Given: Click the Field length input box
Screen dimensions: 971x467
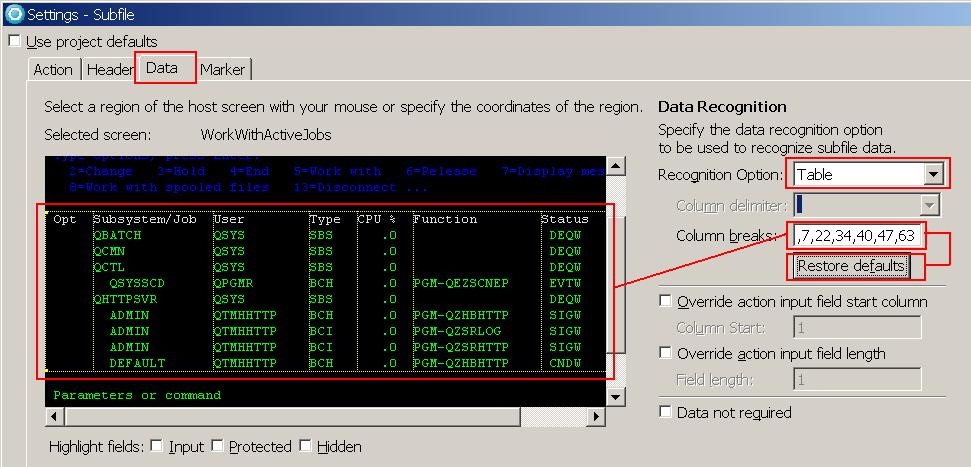Looking at the screenshot, I should click(856, 379).
